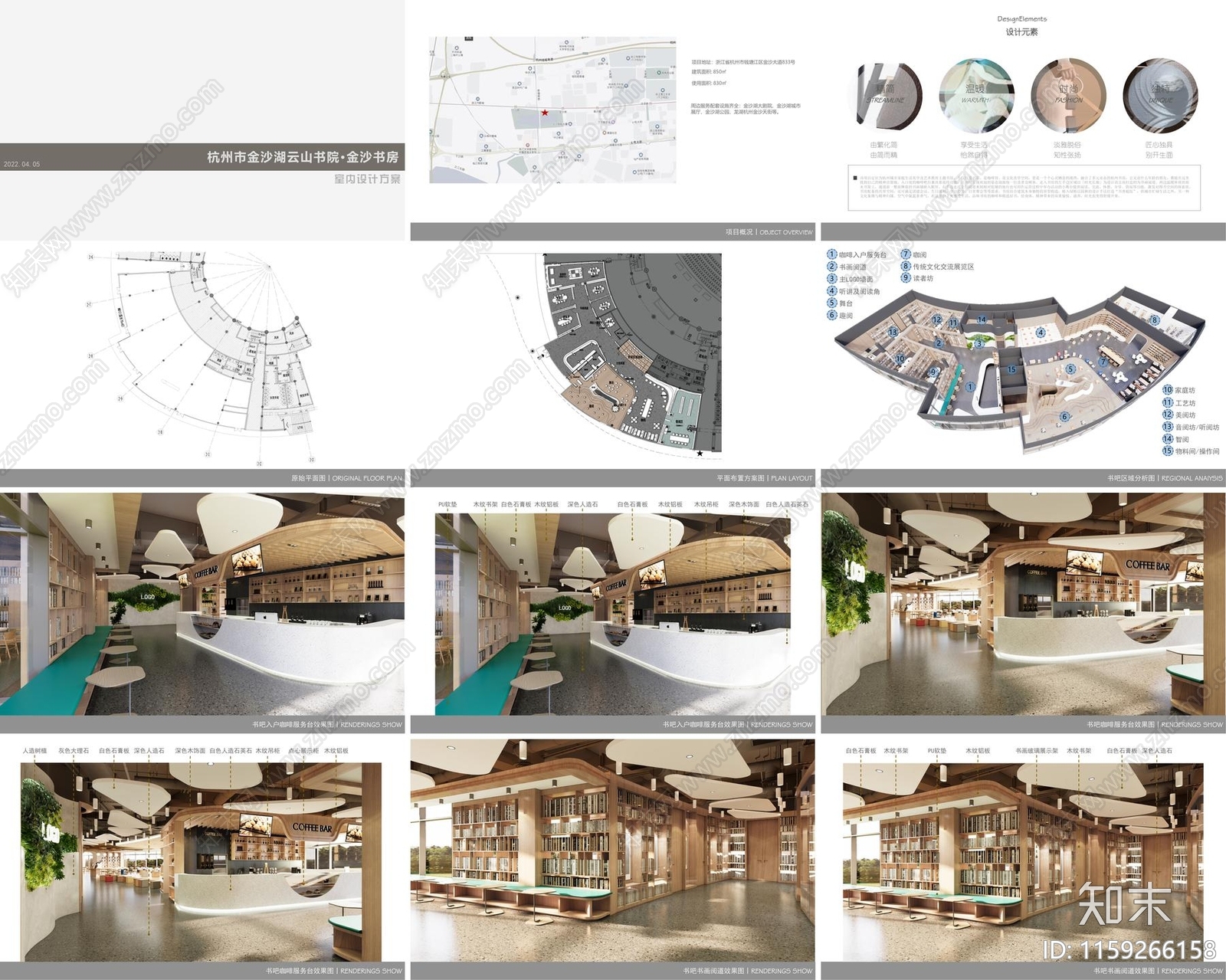This screenshot has height=980, width=1226.
Task: Click the 项目地址 address line
Action: [x=743, y=62]
